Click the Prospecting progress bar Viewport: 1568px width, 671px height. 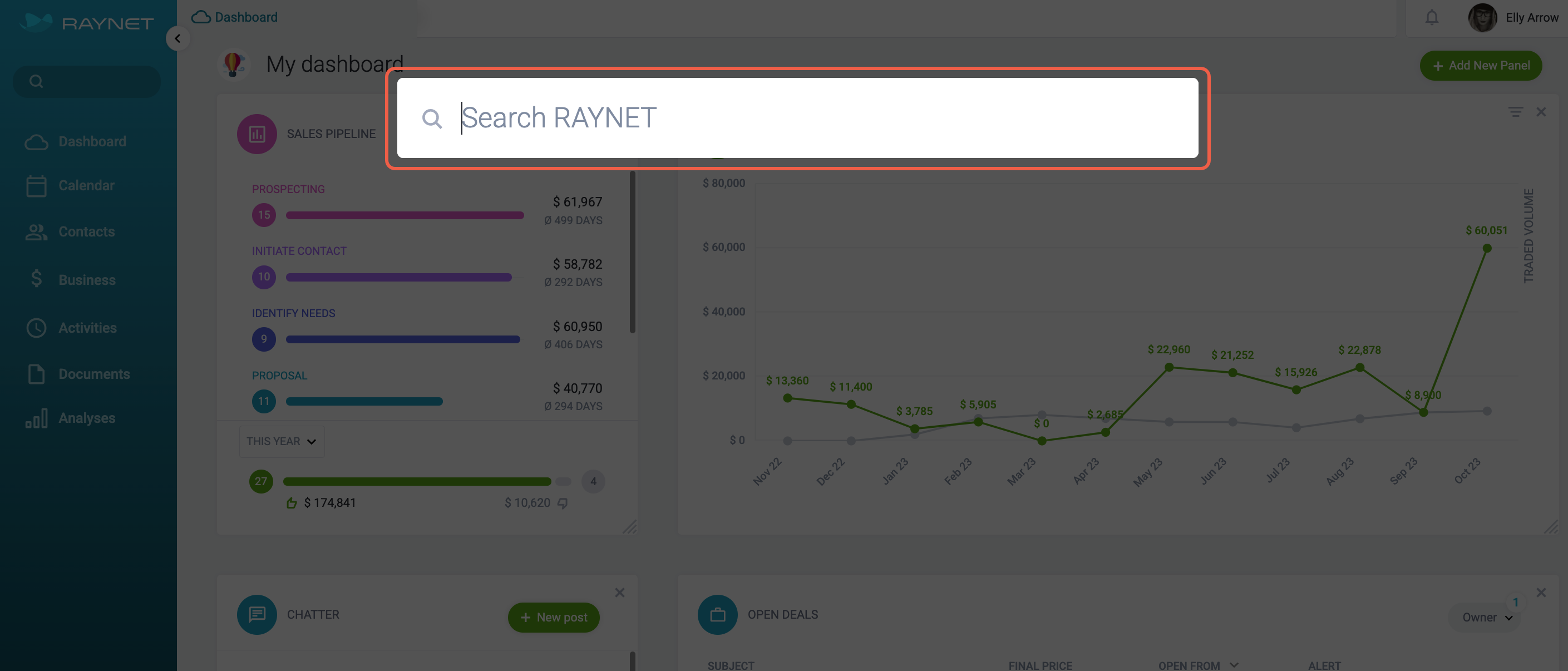click(405, 215)
